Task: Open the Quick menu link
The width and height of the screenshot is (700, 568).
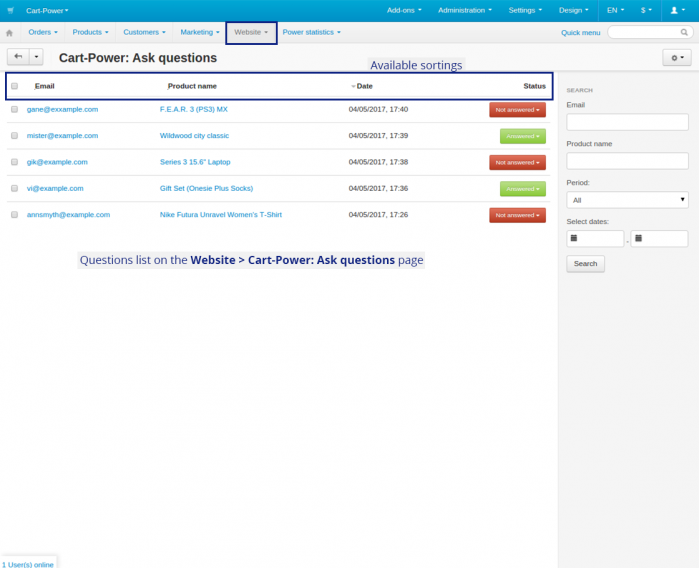Action: [x=580, y=33]
